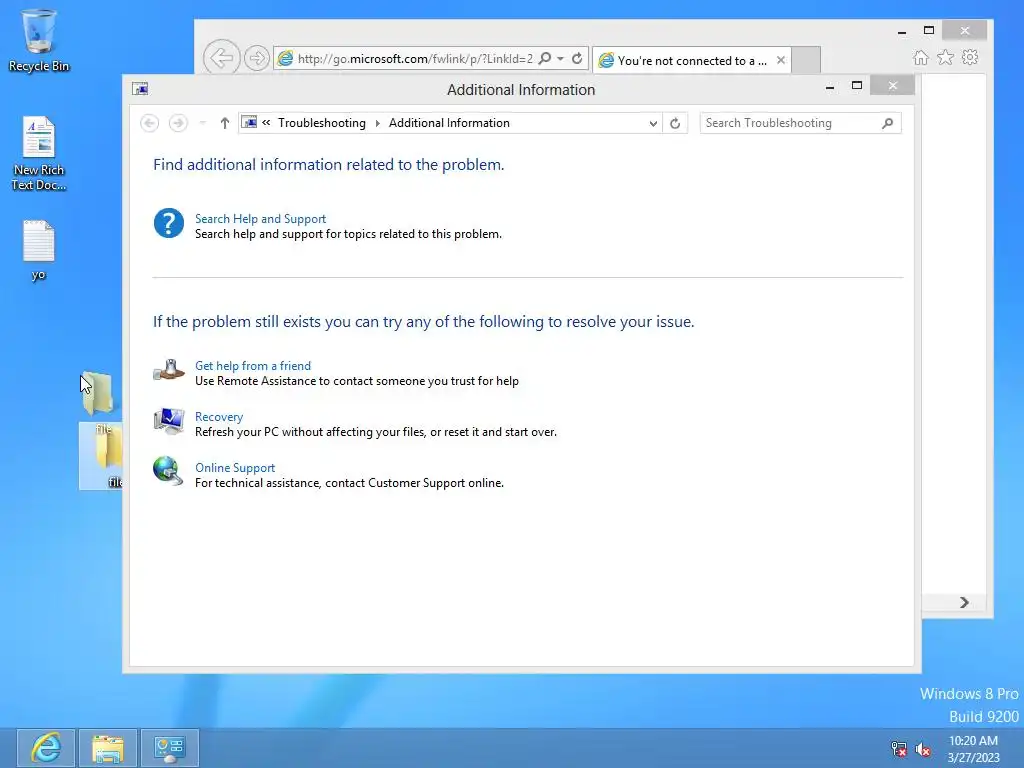Minimize the Additional Information window
Screen dimensions: 1024x768
pos(829,86)
